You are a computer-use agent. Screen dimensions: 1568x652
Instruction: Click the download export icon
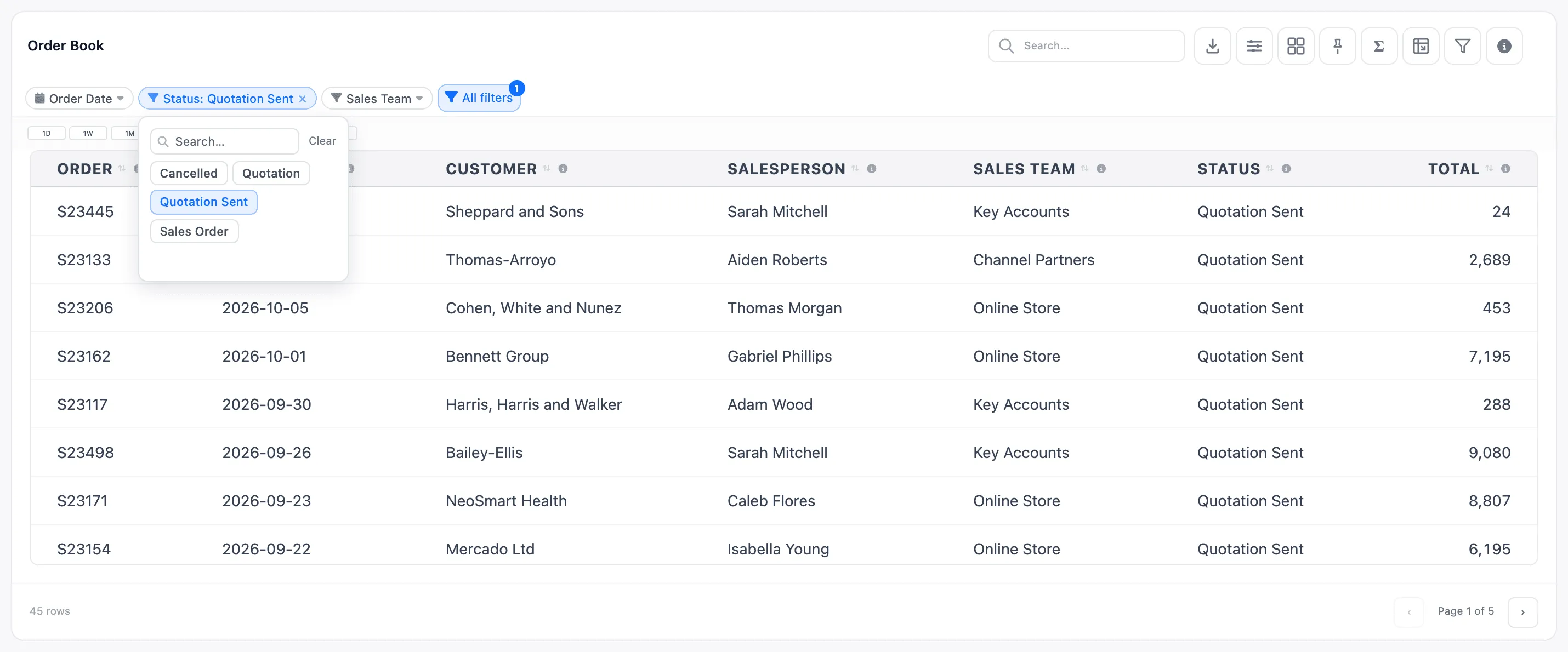pyautogui.click(x=1212, y=45)
